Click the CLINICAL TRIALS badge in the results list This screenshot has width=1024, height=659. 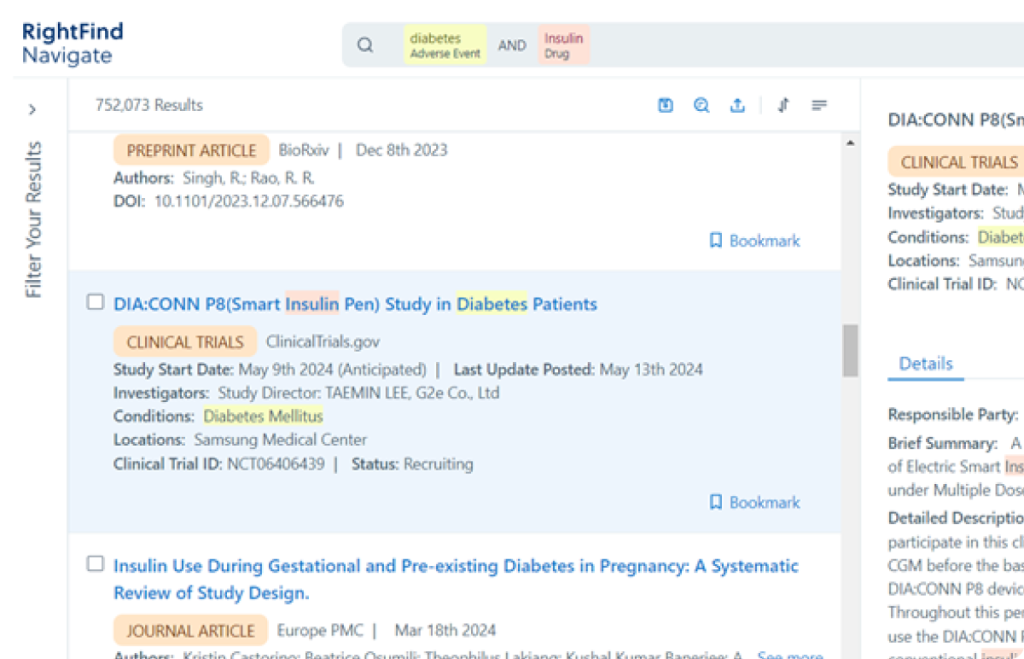point(185,342)
